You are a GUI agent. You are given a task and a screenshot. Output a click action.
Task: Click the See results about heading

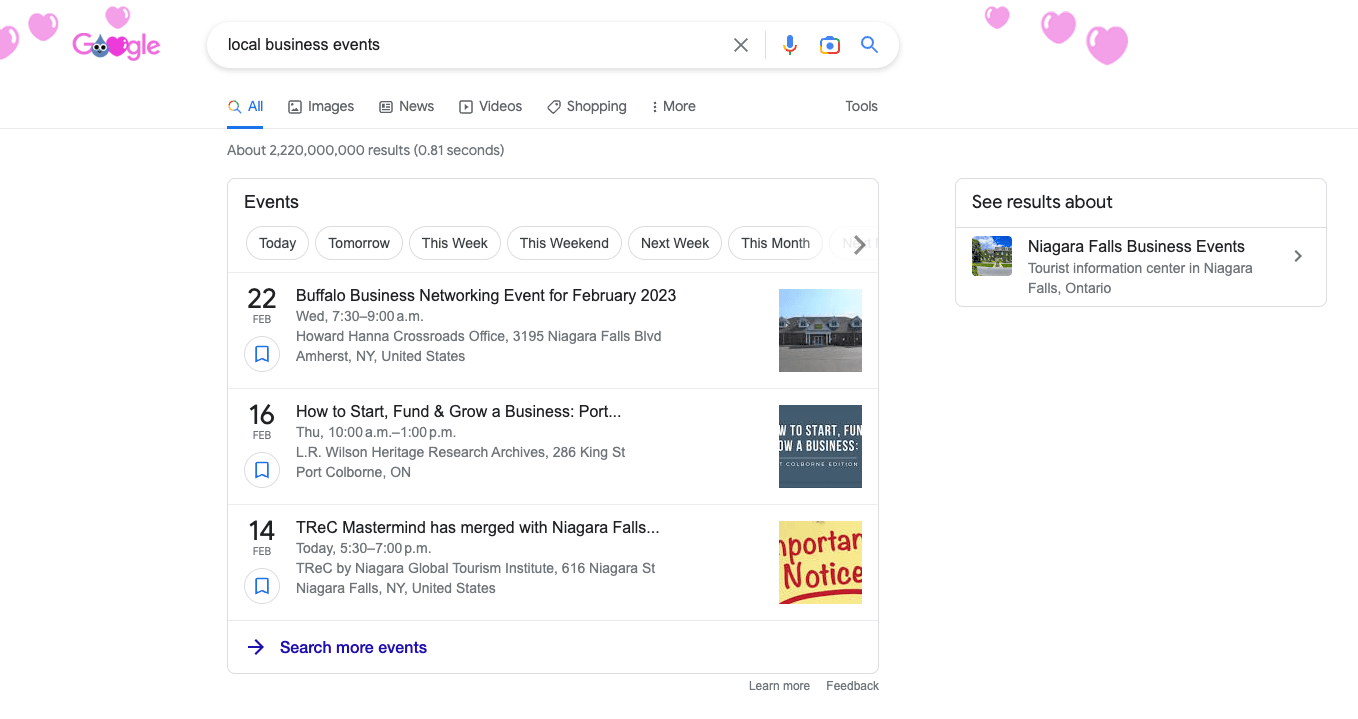click(x=1042, y=202)
